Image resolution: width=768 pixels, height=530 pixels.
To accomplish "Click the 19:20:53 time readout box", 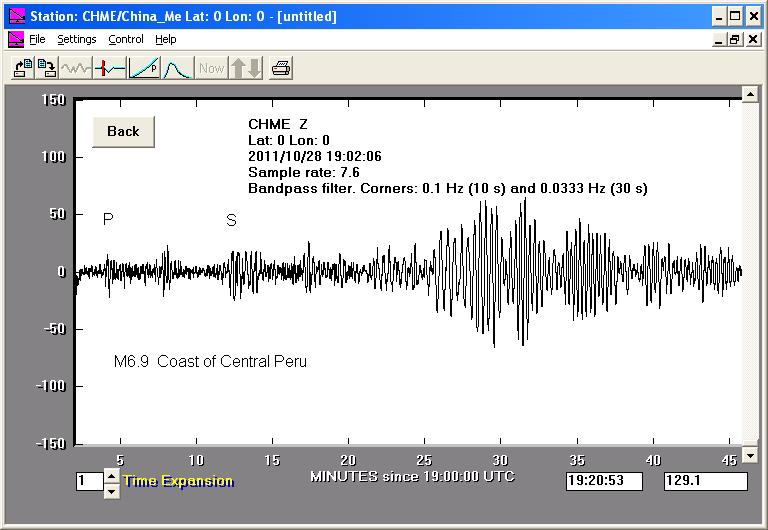I will coord(606,481).
